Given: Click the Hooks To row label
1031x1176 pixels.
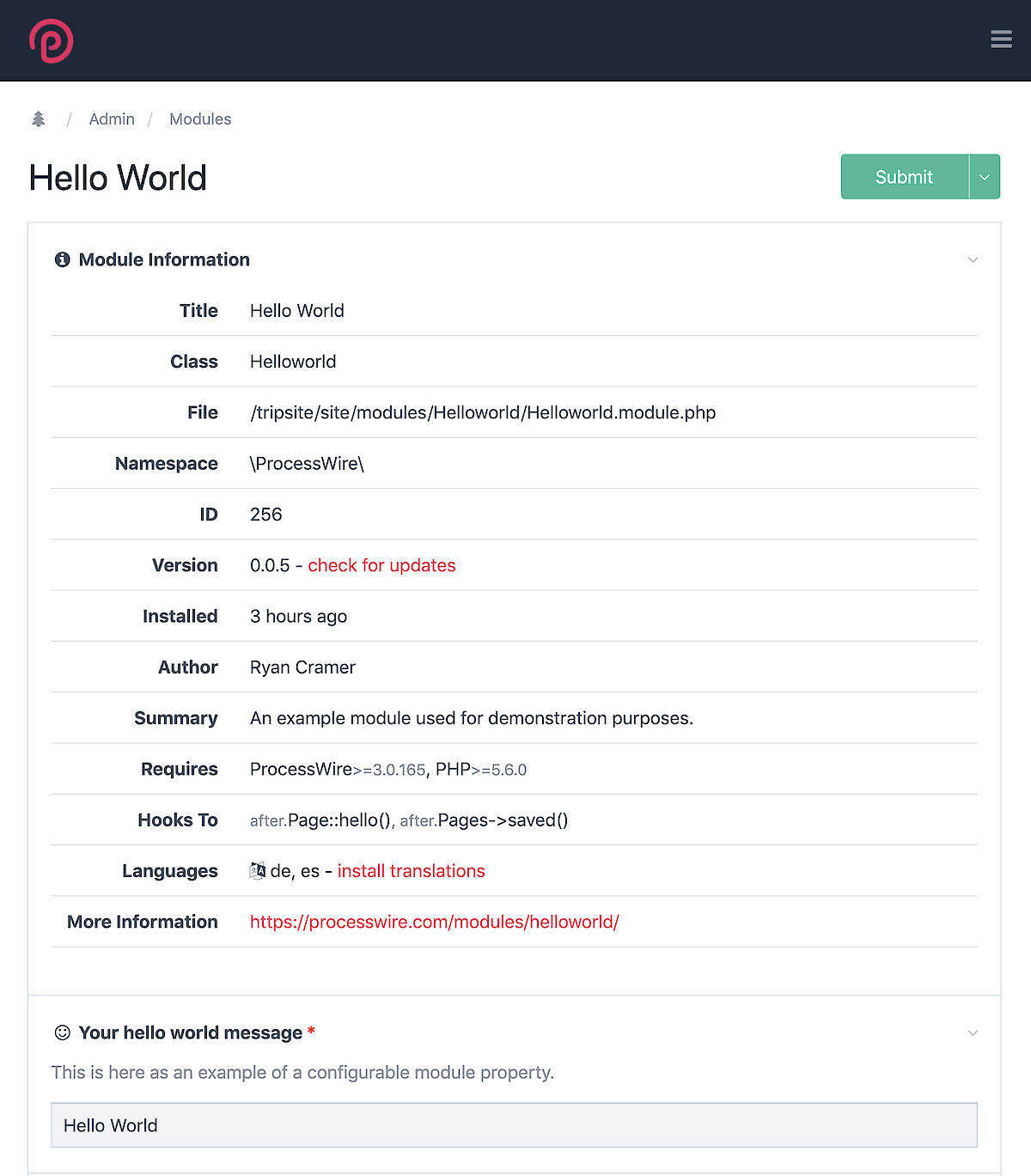Looking at the screenshot, I should coord(178,820).
